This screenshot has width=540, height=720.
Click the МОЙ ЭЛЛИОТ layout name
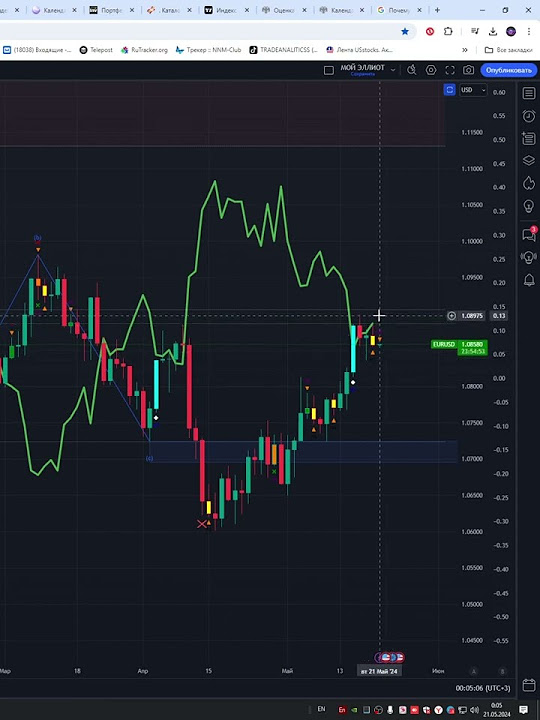click(x=363, y=68)
